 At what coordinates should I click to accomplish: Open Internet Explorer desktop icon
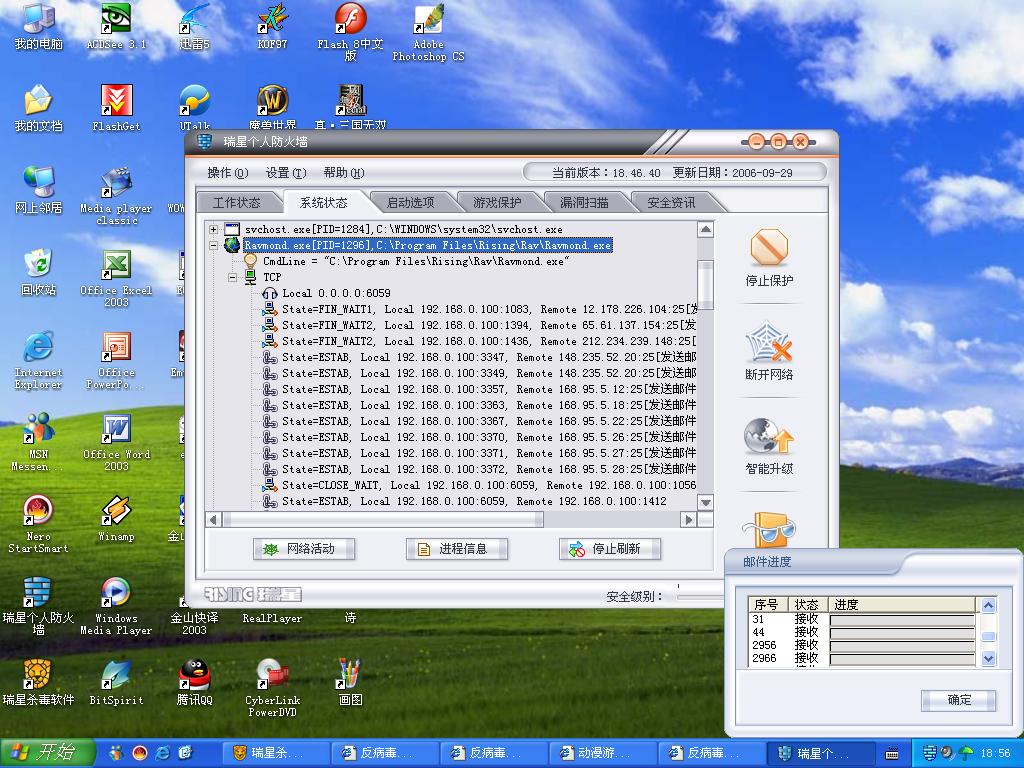(x=39, y=360)
